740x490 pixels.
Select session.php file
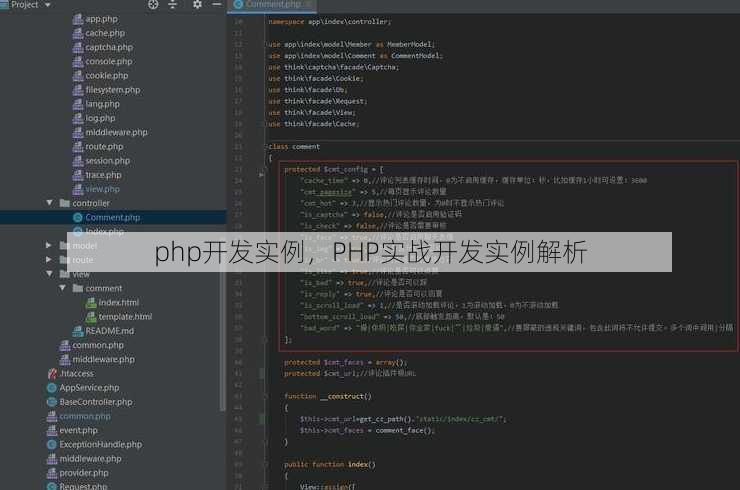(x=108, y=161)
